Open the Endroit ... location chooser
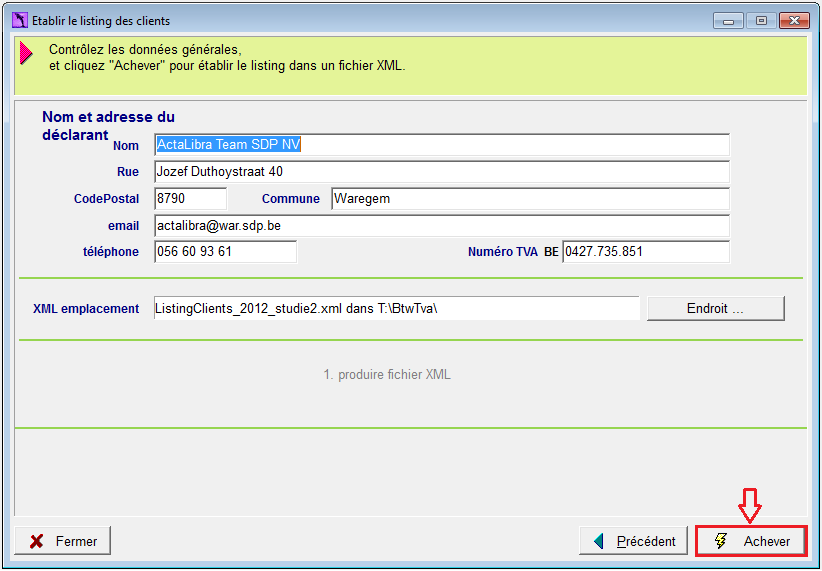 click(716, 308)
